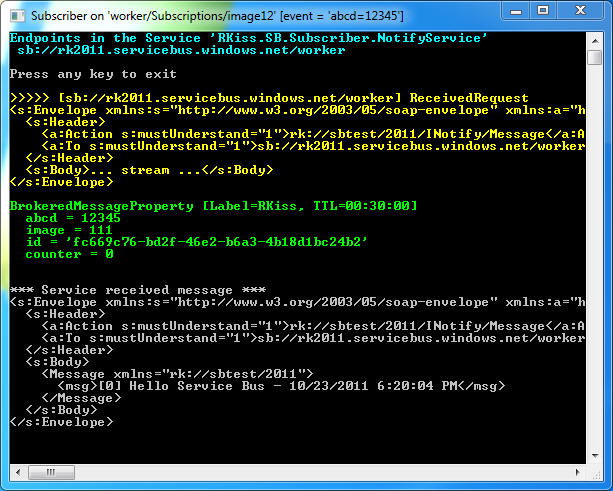Click 'Endpoints in the Service' line
This screenshot has width=613, height=491.
pyautogui.click(x=249, y=38)
